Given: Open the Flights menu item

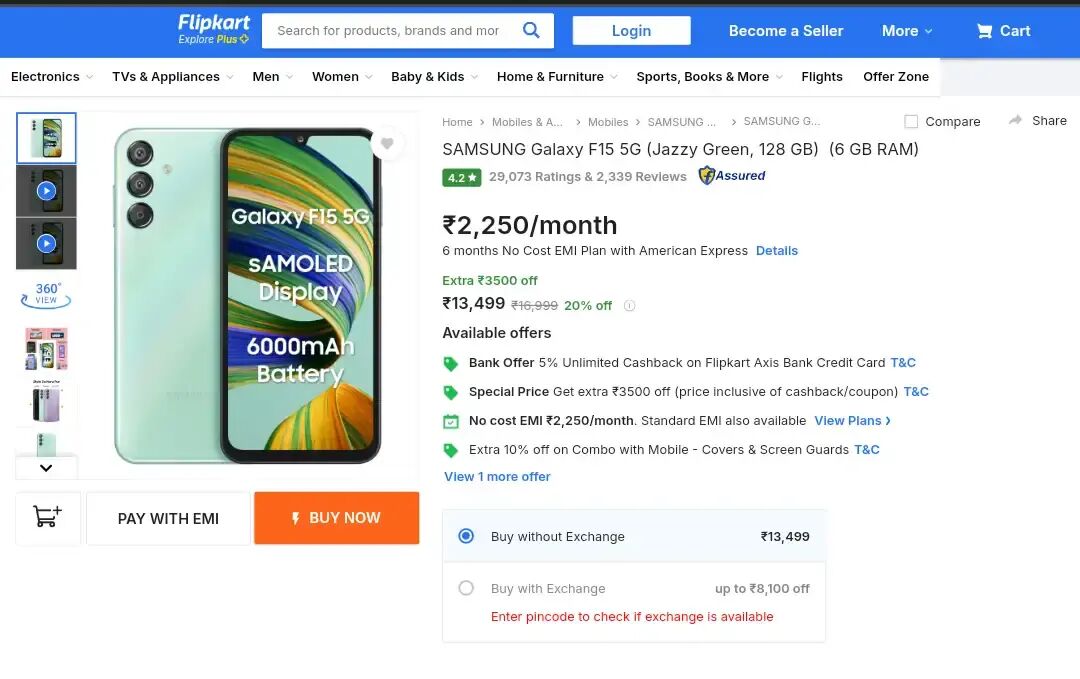Looking at the screenshot, I should [x=821, y=76].
